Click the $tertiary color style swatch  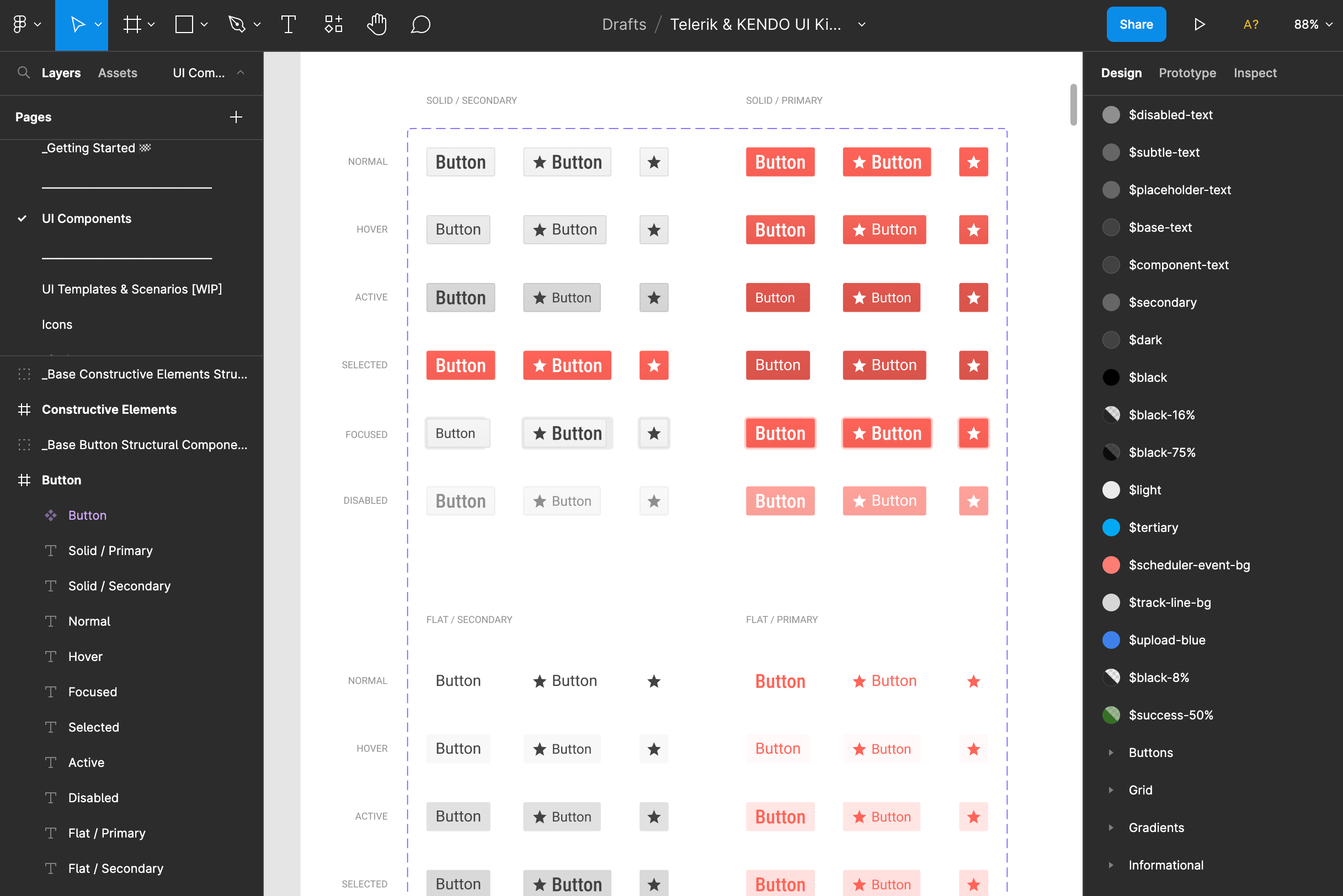click(x=1111, y=527)
